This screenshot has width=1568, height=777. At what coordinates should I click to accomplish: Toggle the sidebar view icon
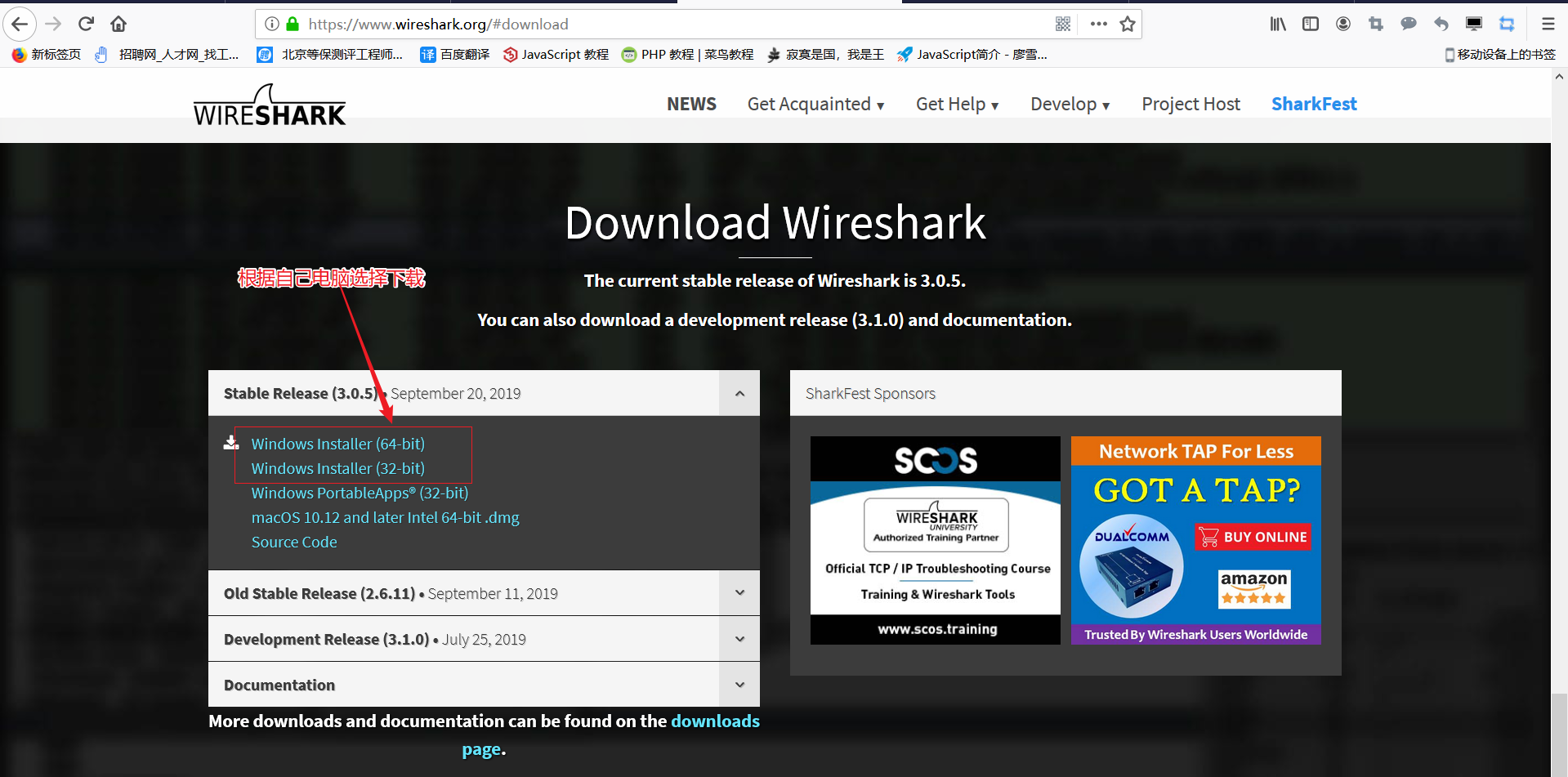[1311, 24]
